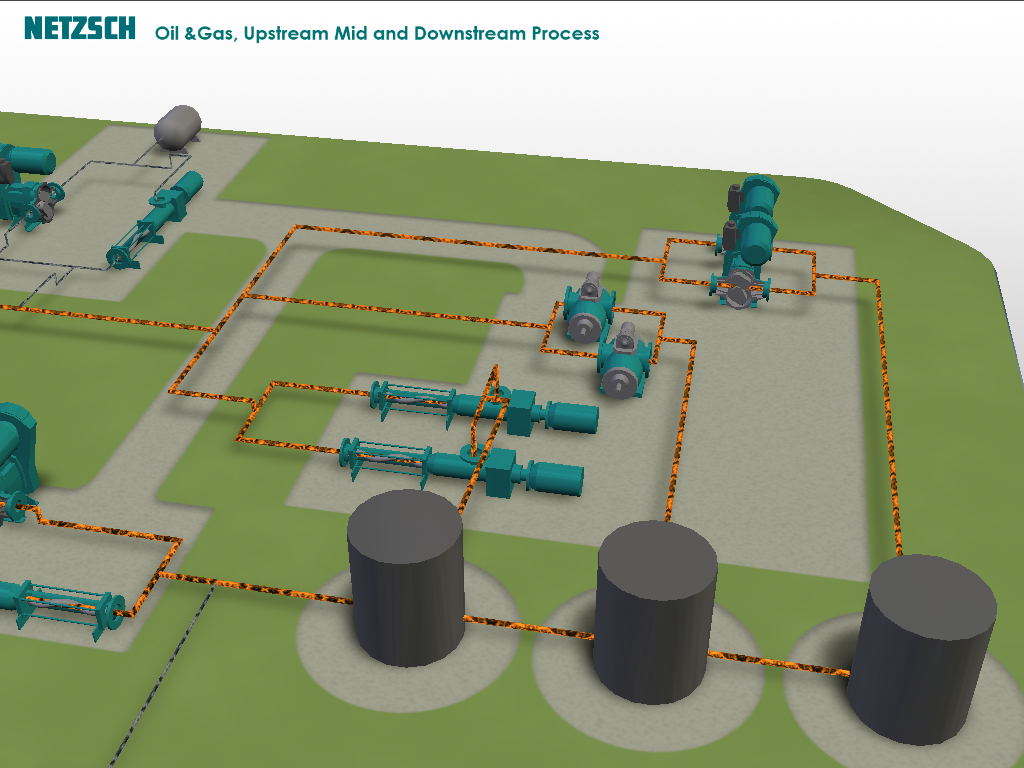The image size is (1024, 768).
Task: Select the middle dark storage tank
Action: click(656, 612)
